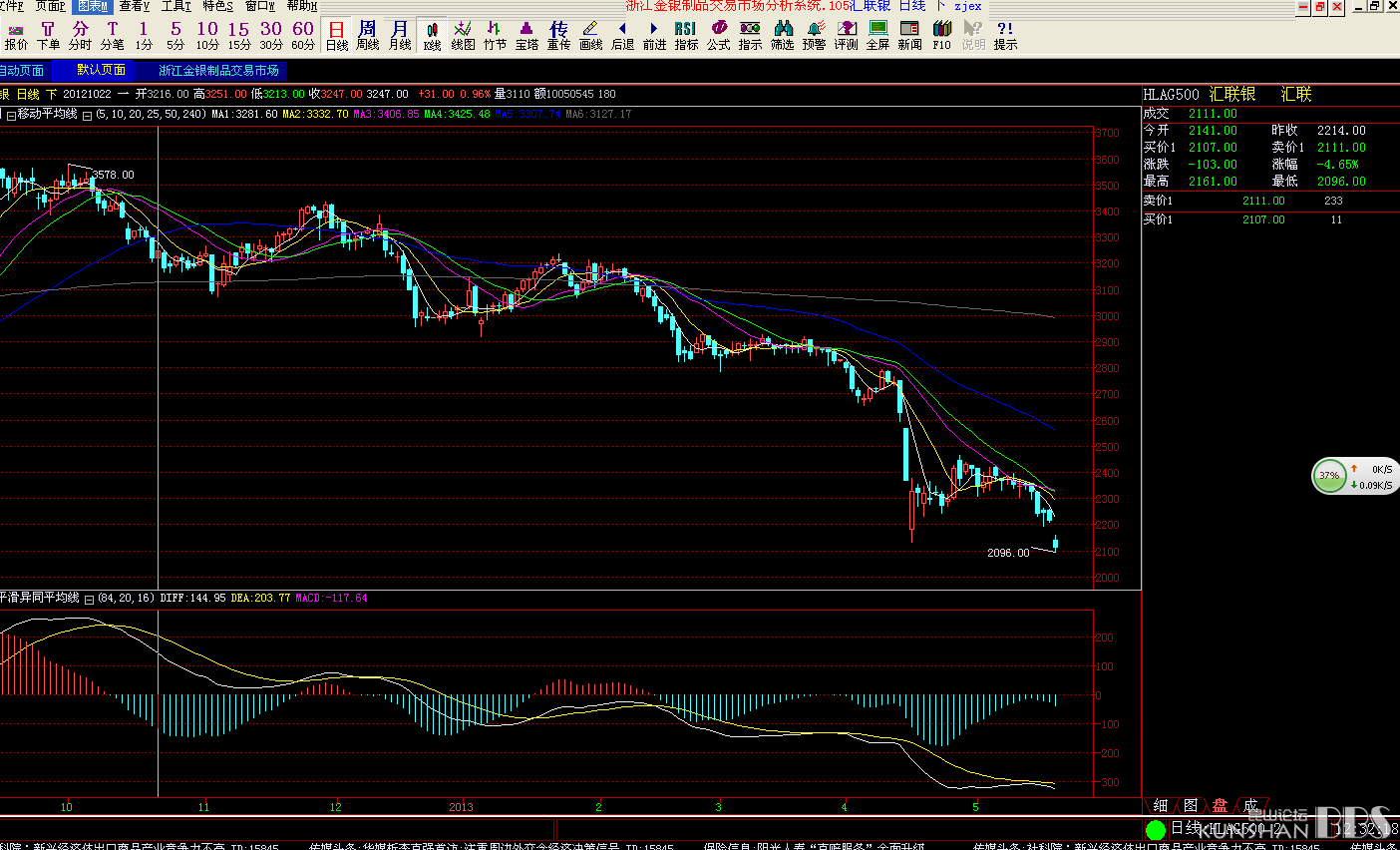Image resolution: width=1400 pixels, height=850 pixels.
Task: Switch to 日线 daily chart
Action: [x=337, y=36]
